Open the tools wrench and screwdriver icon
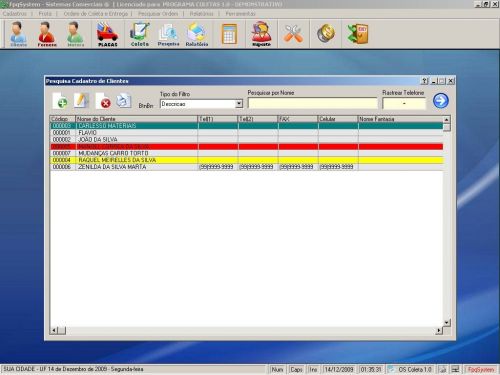Image resolution: width=500 pixels, height=375 pixels. pos(293,34)
